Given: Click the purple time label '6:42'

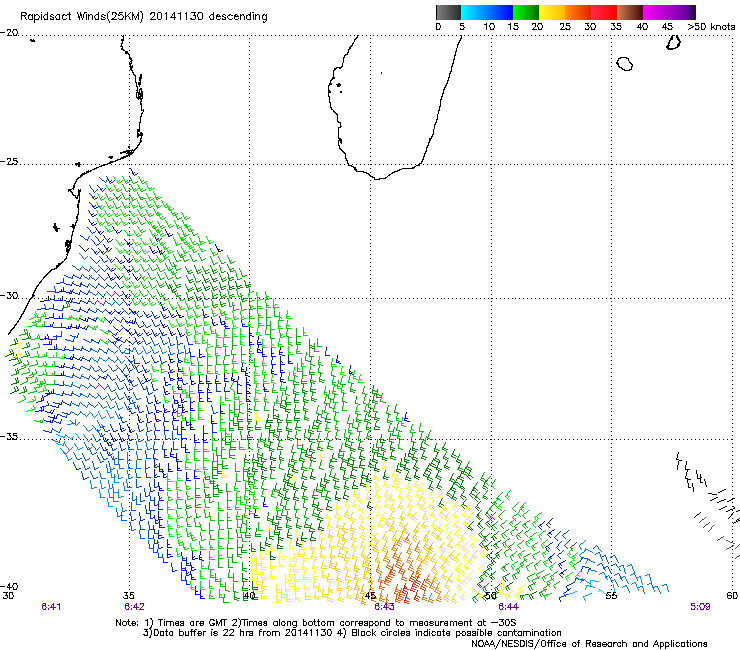Looking at the screenshot, I should pyautogui.click(x=135, y=607).
